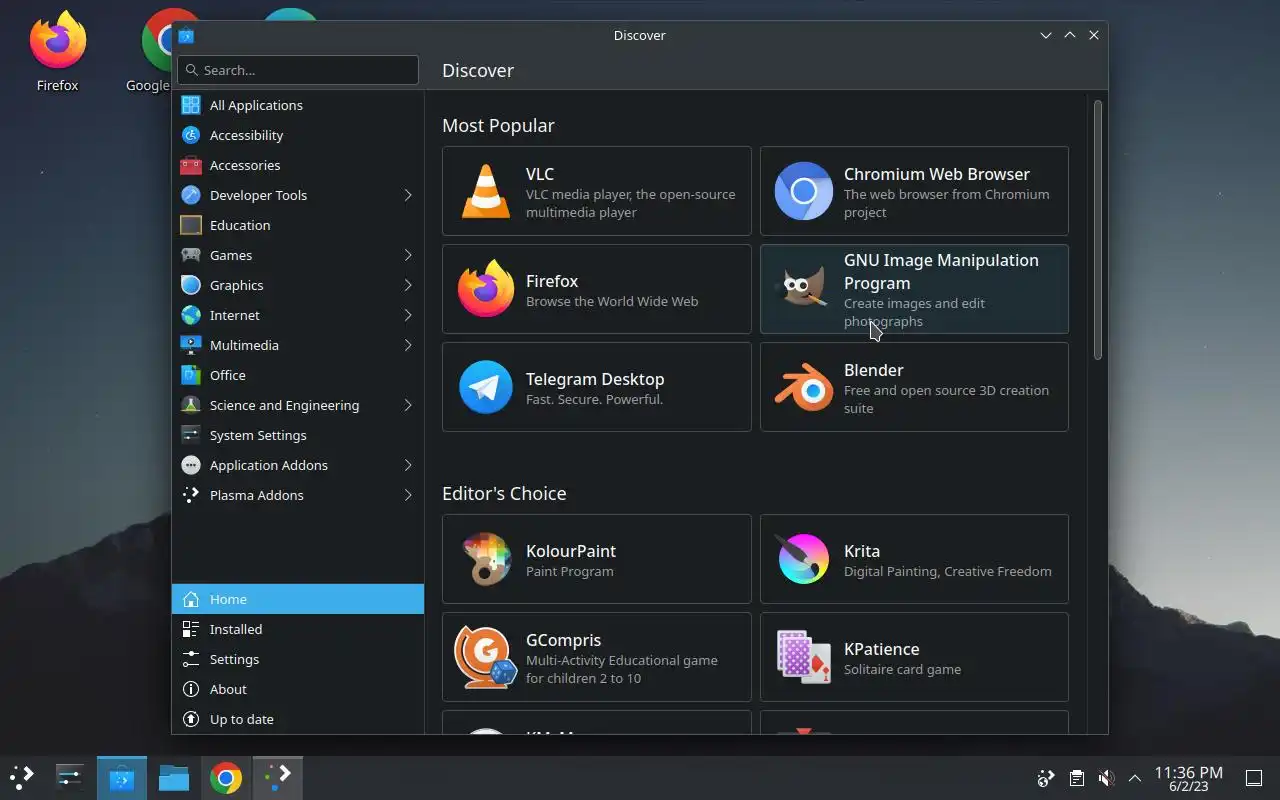Open the GCompris title
1280x800 pixels.
click(563, 640)
